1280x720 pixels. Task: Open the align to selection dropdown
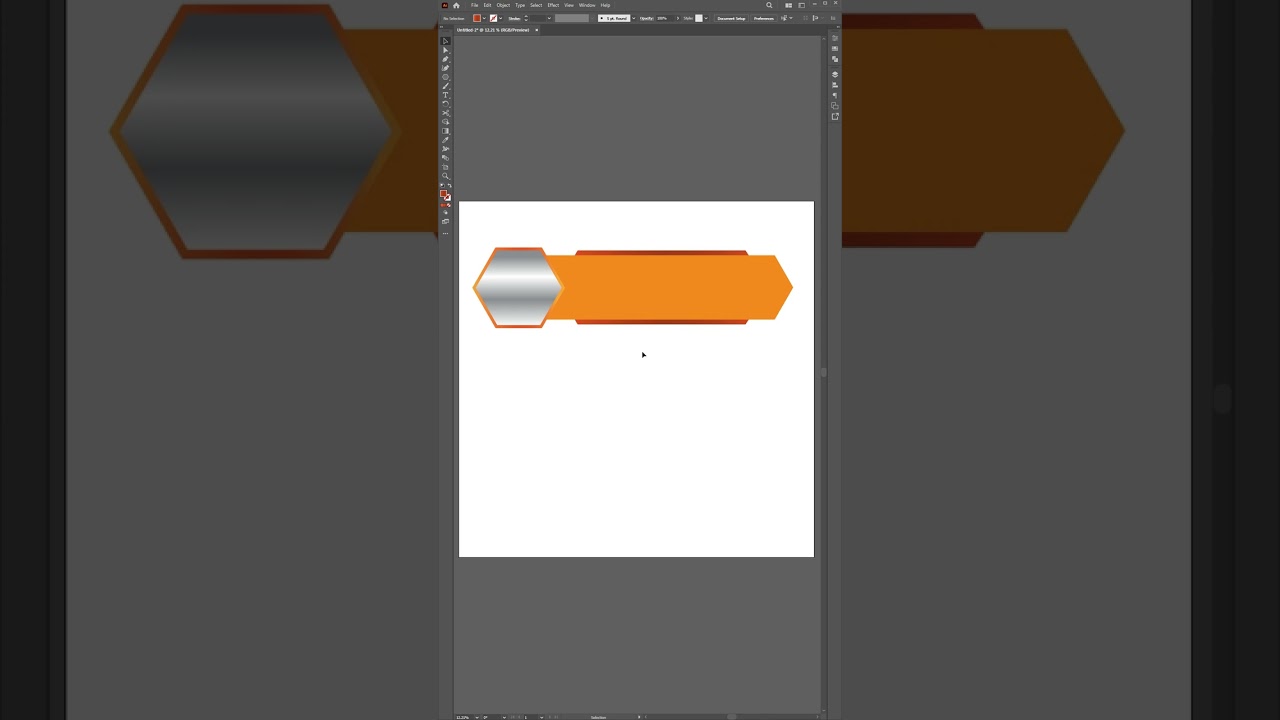click(x=787, y=18)
